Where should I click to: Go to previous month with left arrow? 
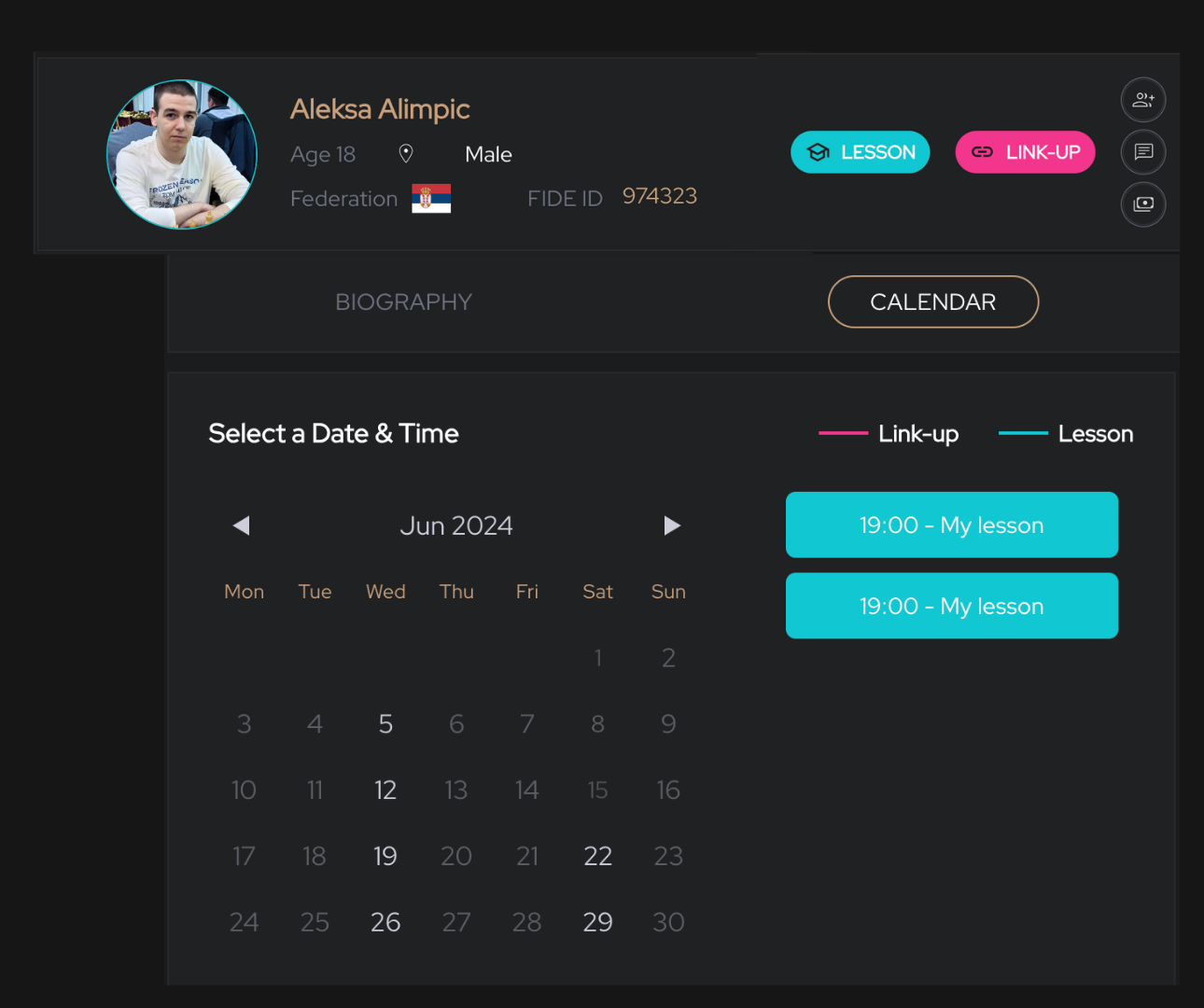[x=242, y=525]
